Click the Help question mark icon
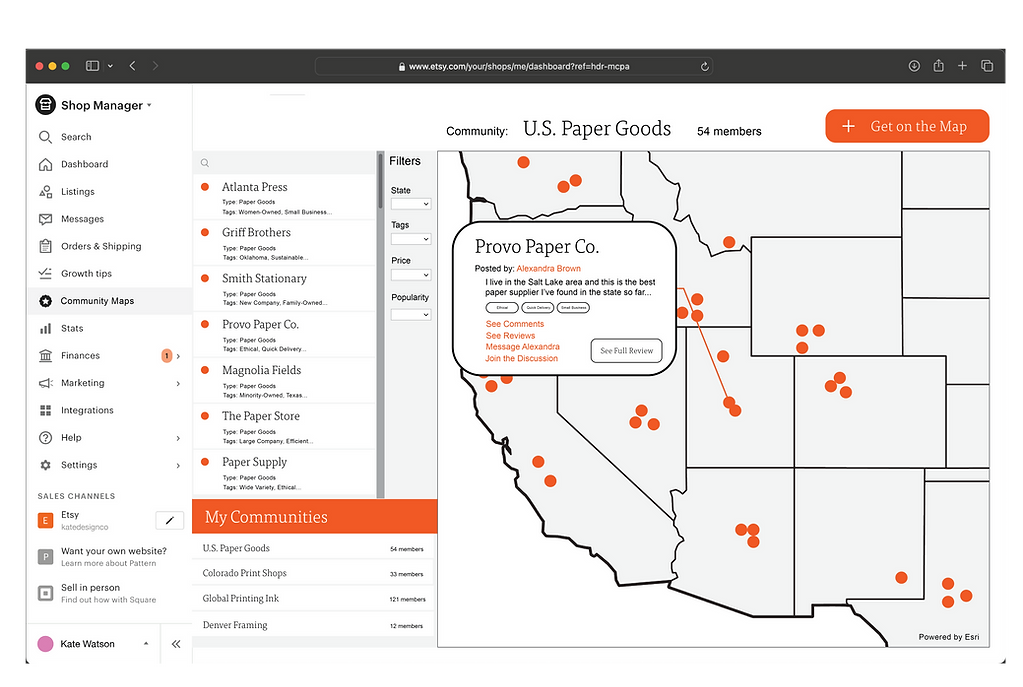 coord(45,438)
